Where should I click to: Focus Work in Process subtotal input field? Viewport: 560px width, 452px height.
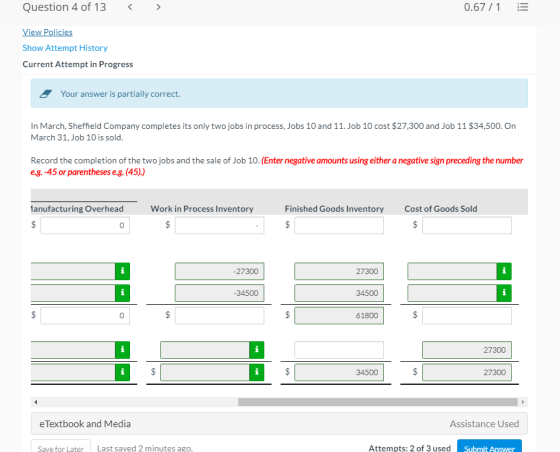(220, 316)
